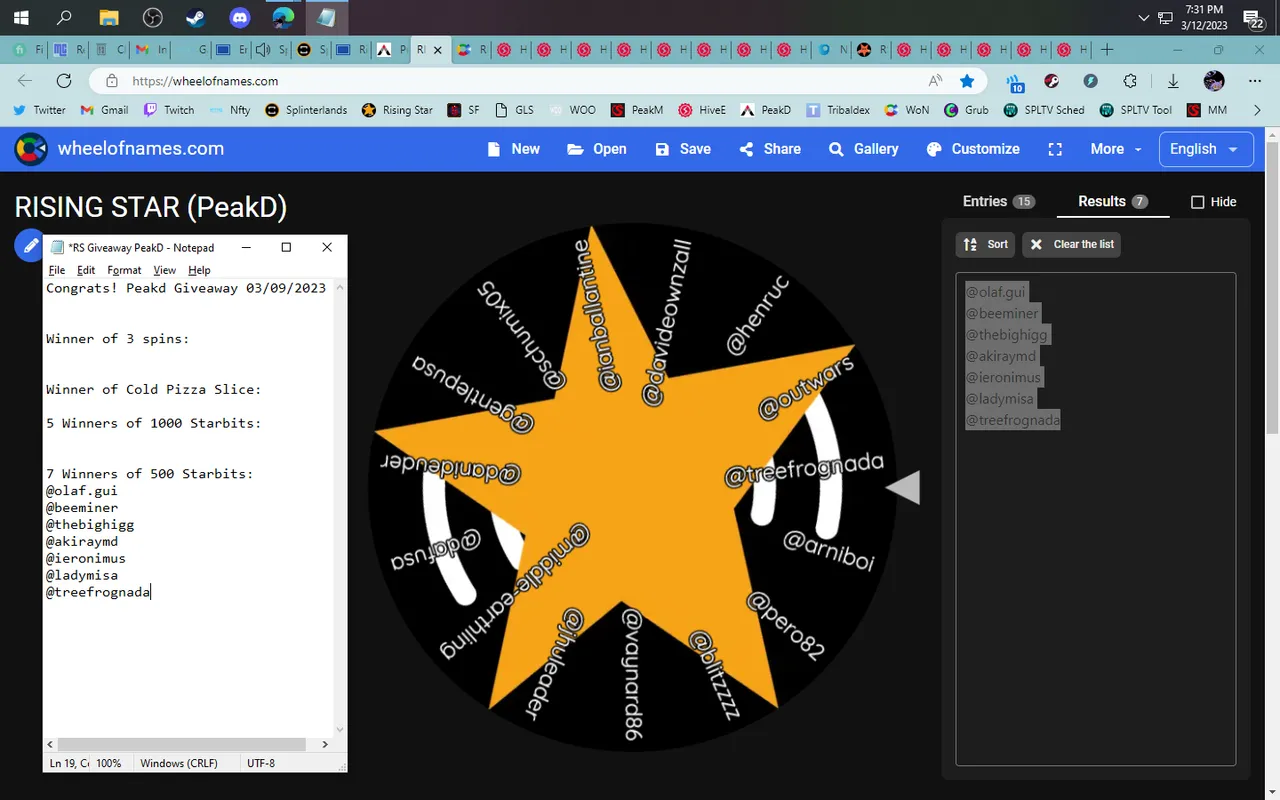The width and height of the screenshot is (1280, 800).
Task: Sort the results list
Action: (985, 244)
